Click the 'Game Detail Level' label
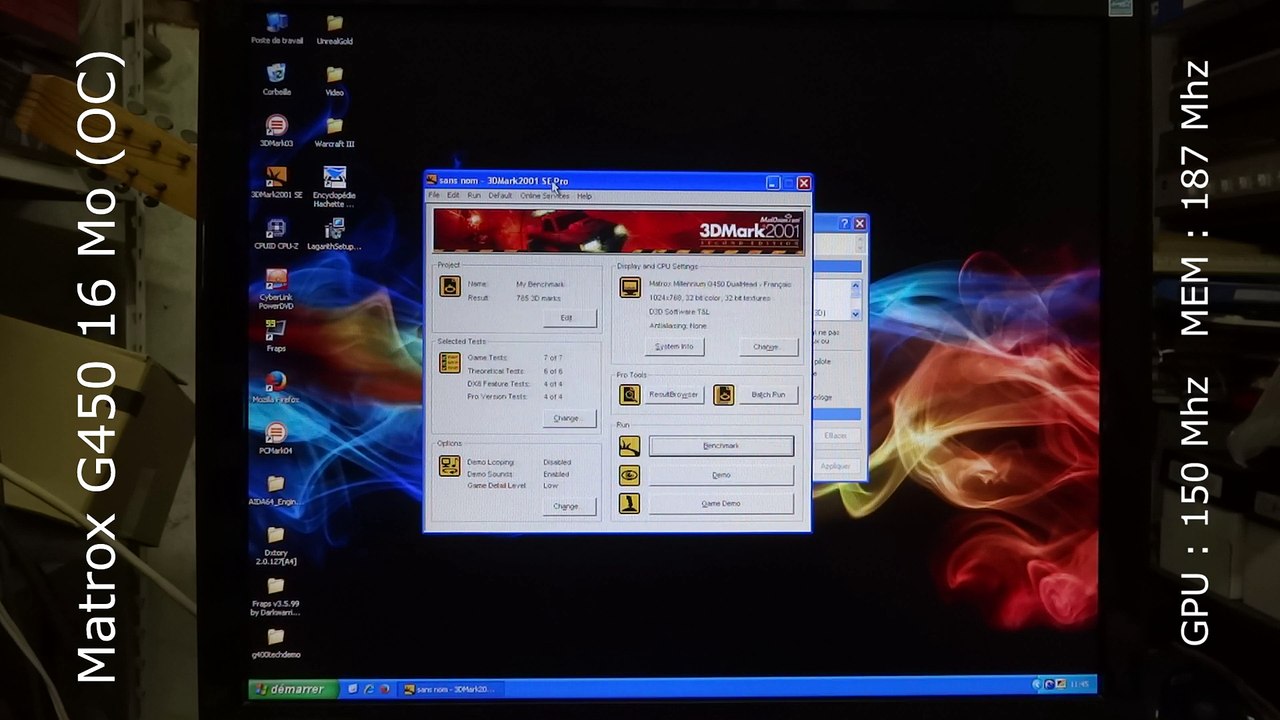Viewport: 1280px width, 720px height. 496,486
